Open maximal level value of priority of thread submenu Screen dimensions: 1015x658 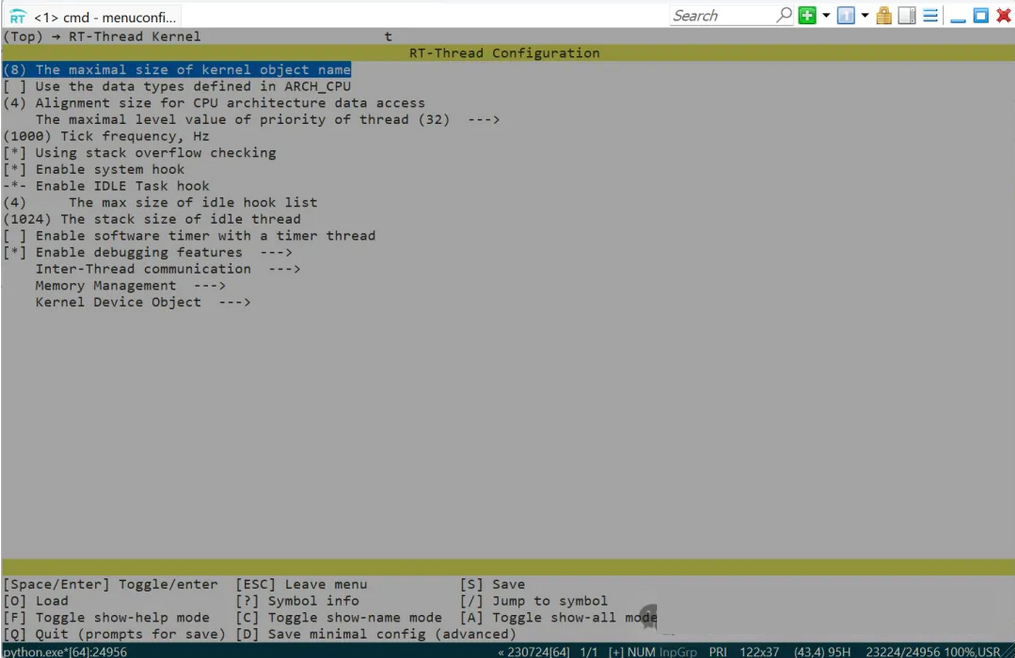[x=267, y=120]
